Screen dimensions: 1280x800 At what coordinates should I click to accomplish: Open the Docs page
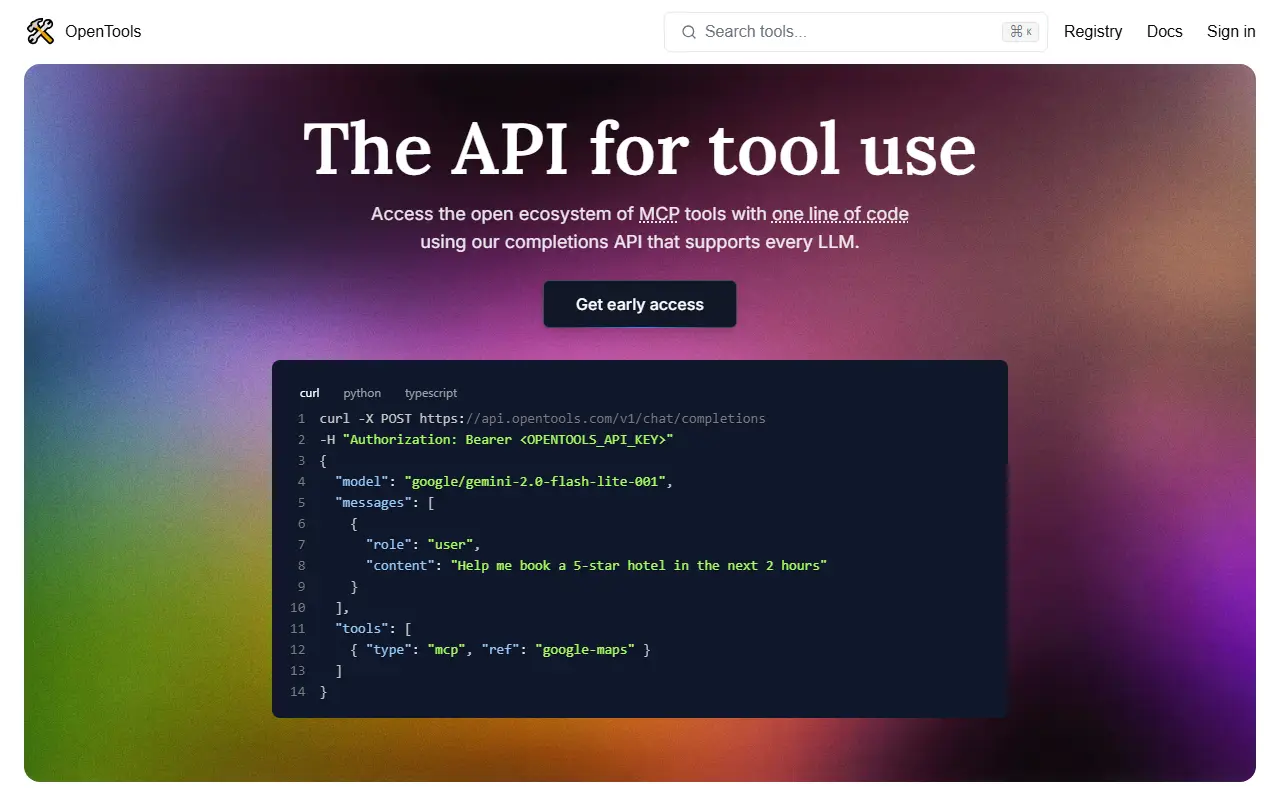[x=1165, y=32]
